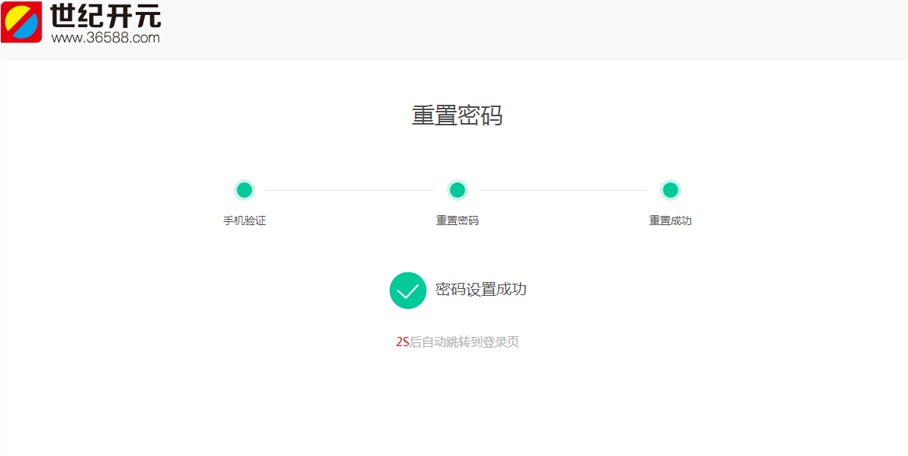The image size is (908, 456).
Task: Click the 重置成功 step label
Action: [x=670, y=221]
